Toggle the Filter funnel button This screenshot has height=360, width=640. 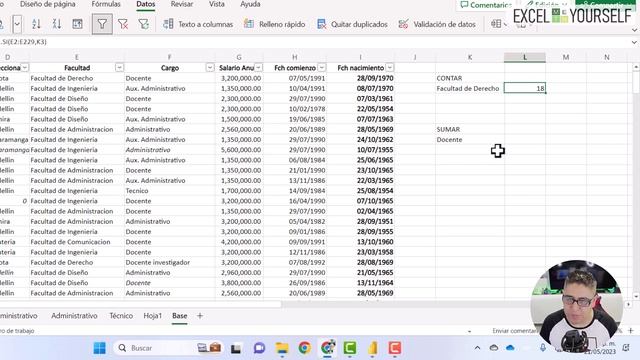[x=102, y=24]
